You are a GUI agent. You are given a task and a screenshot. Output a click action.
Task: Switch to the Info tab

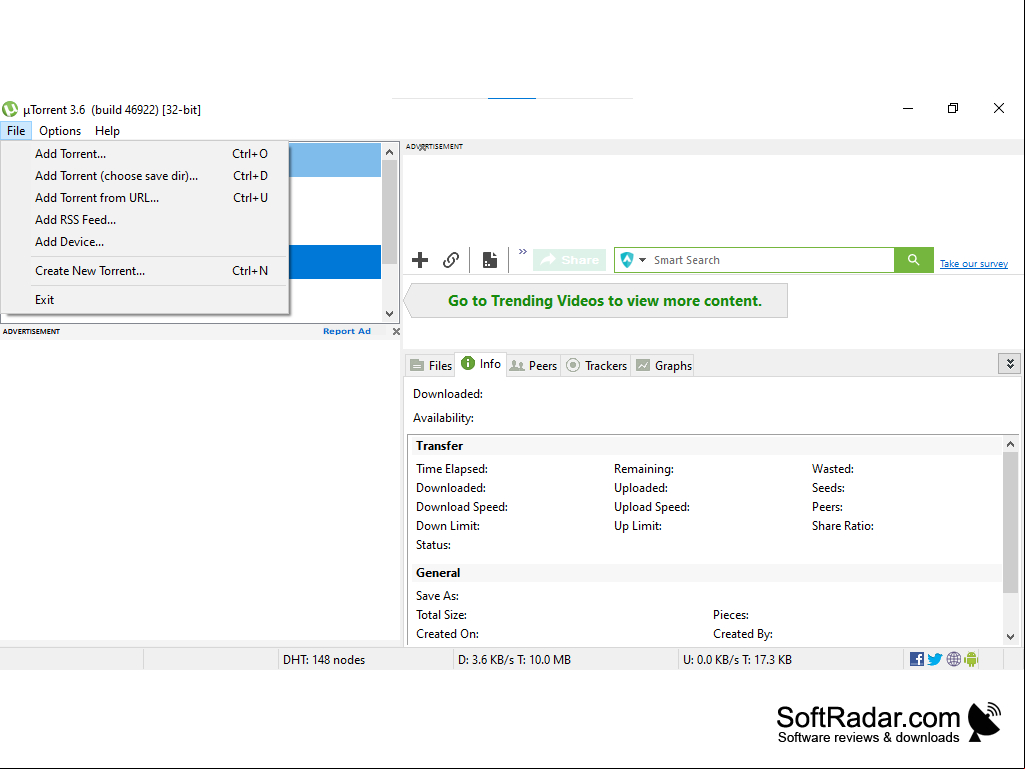click(481, 364)
